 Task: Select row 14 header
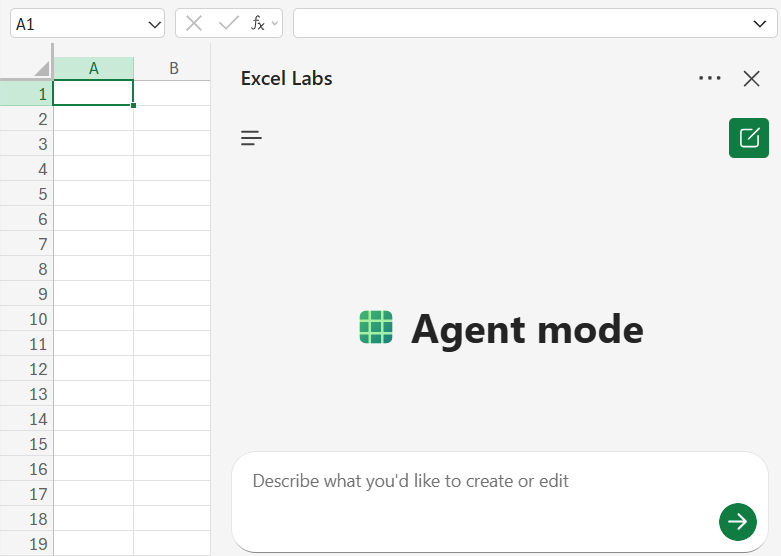[x=26, y=418]
